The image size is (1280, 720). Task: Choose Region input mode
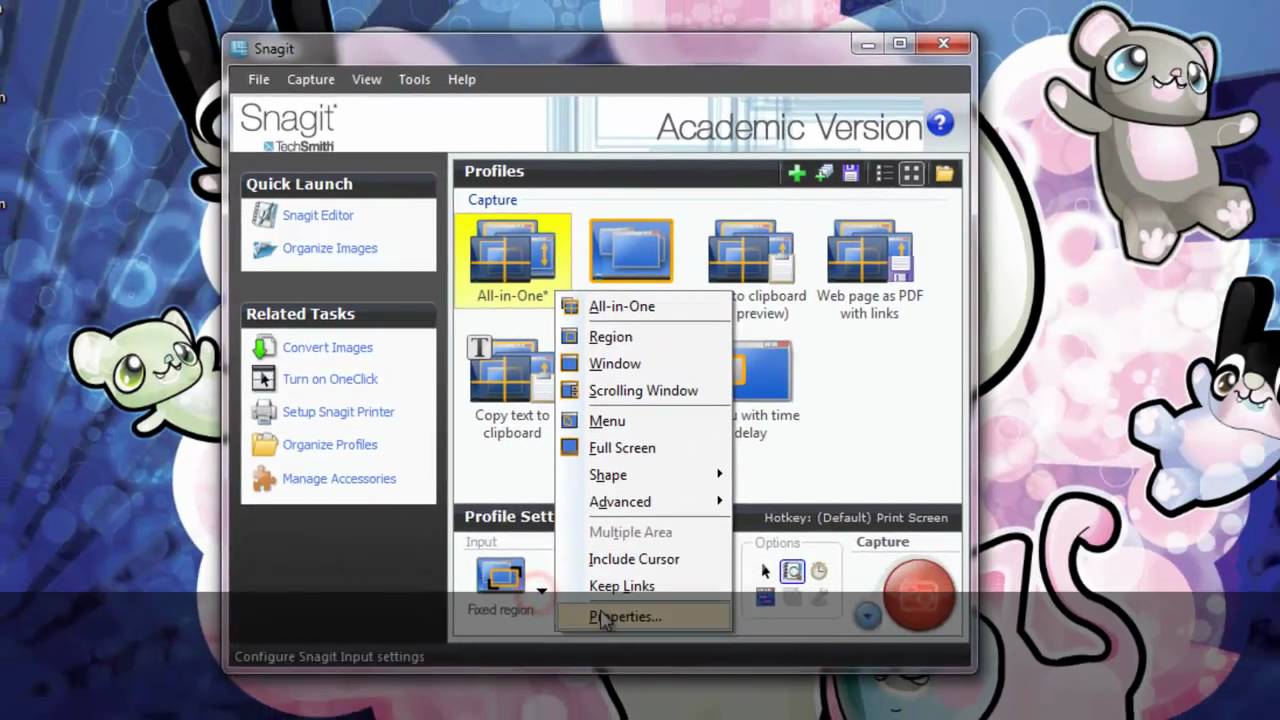644,337
